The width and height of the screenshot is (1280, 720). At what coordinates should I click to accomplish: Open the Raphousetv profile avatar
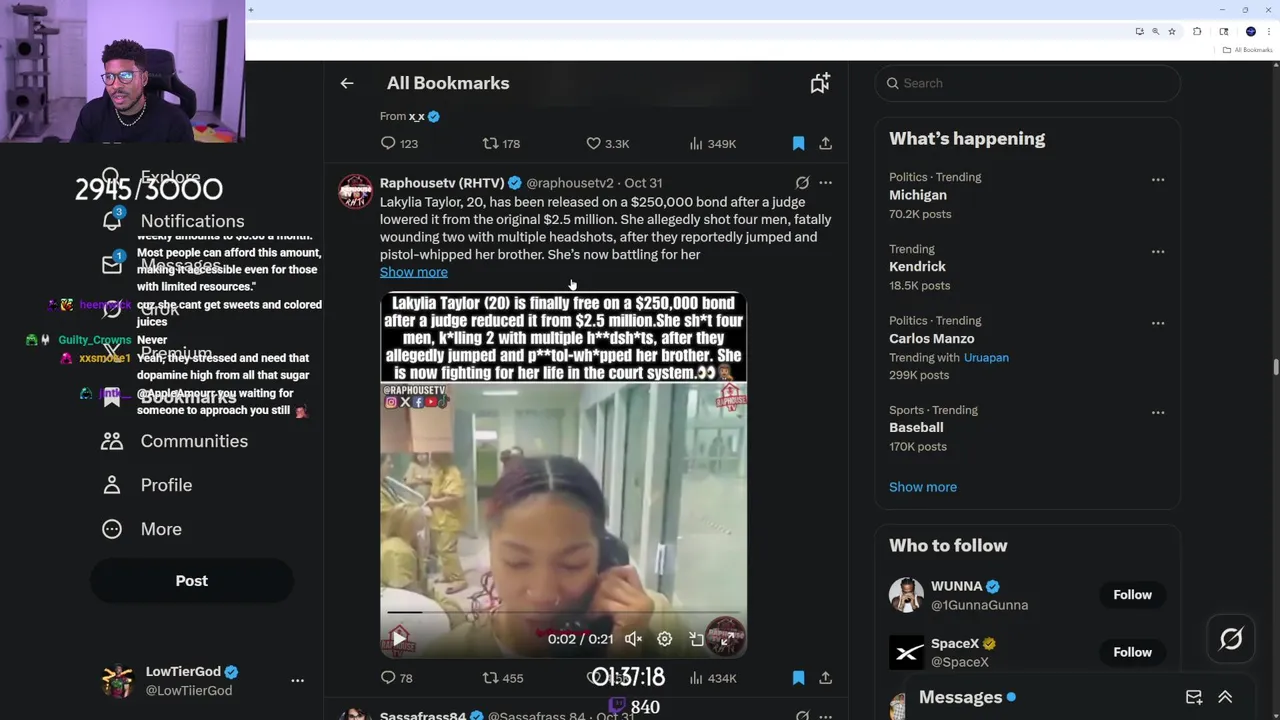point(355,191)
